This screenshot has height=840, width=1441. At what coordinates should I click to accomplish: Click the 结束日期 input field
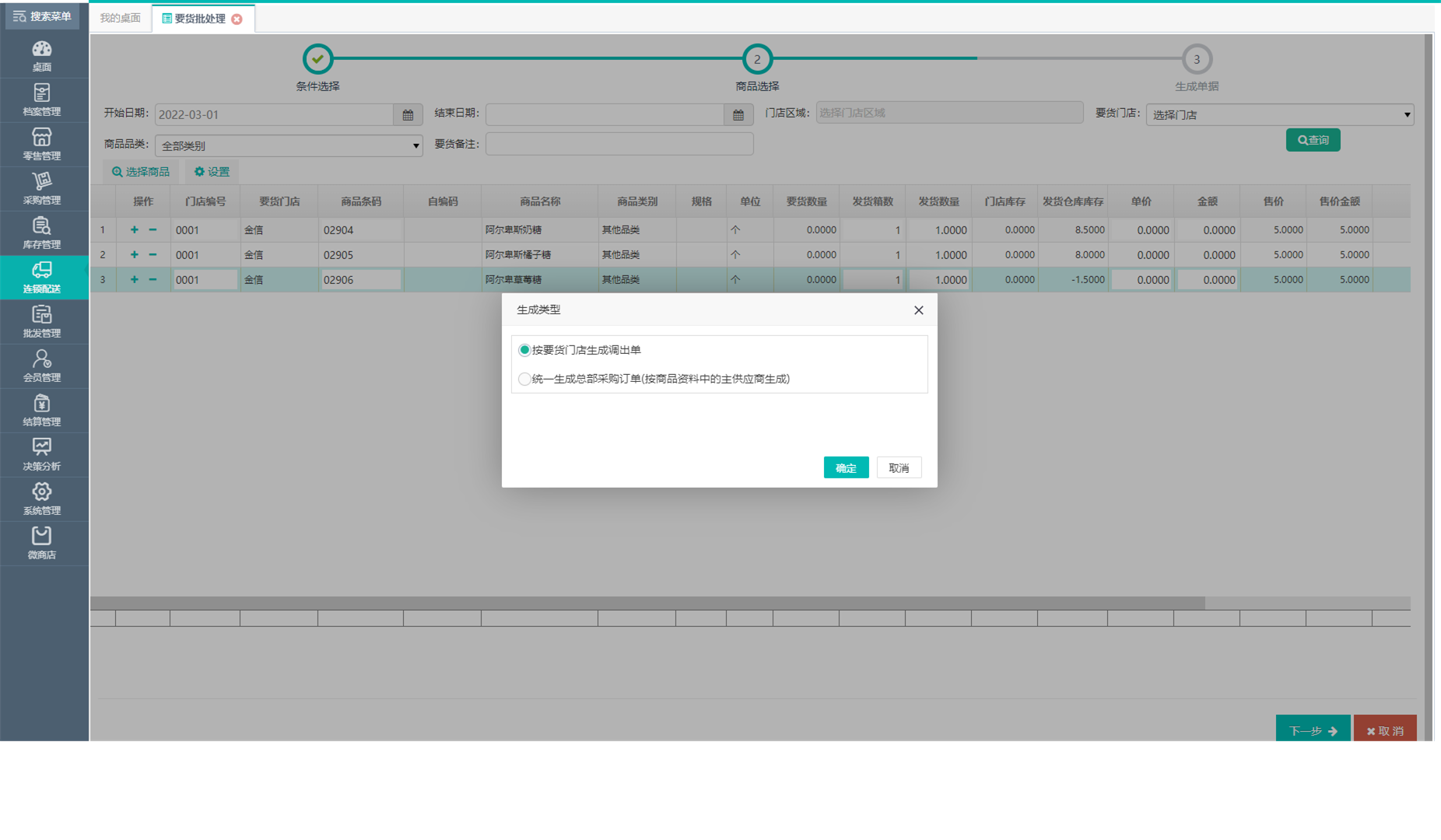605,114
